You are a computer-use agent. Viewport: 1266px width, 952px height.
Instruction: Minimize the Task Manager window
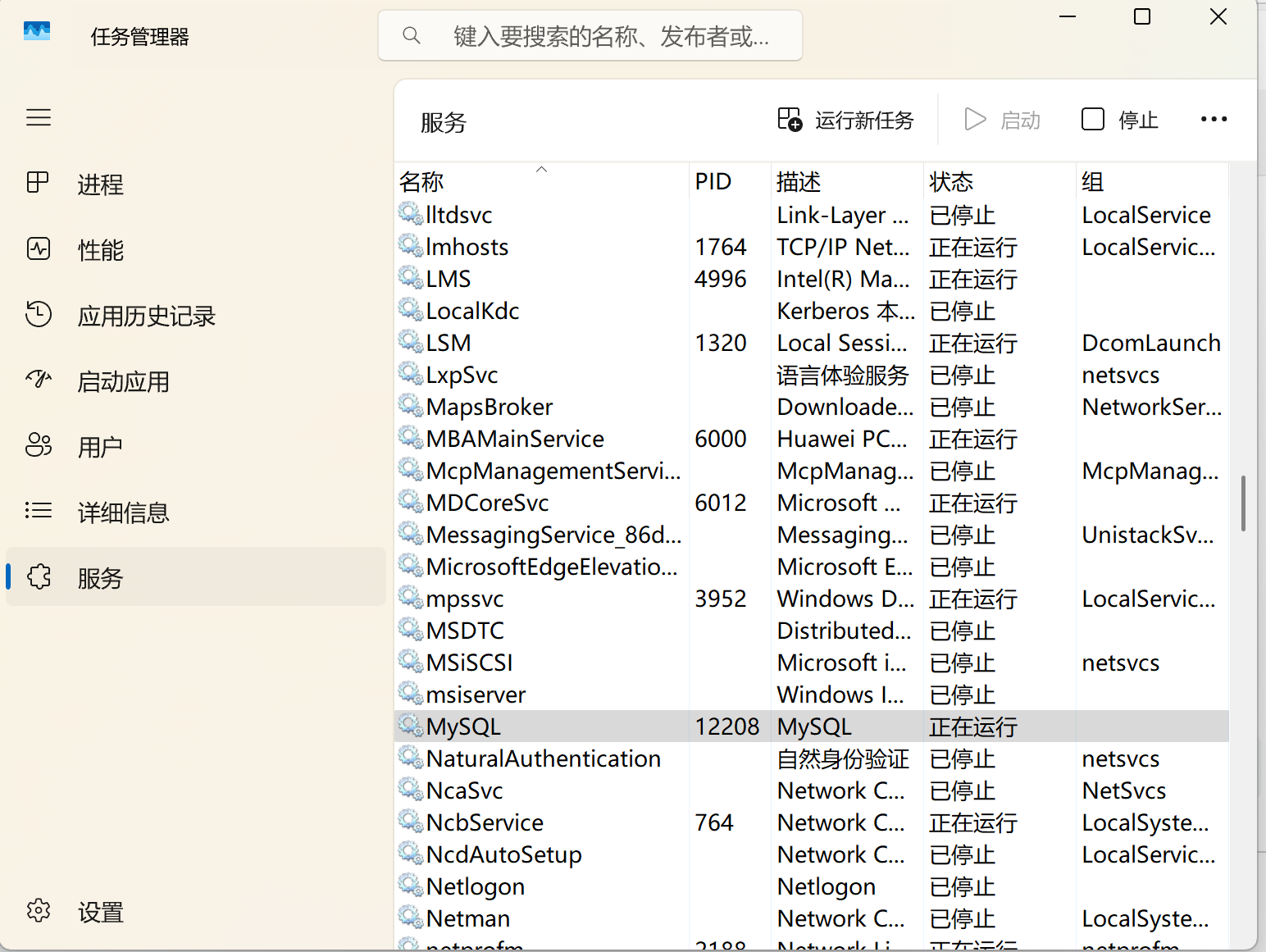[x=1068, y=16]
